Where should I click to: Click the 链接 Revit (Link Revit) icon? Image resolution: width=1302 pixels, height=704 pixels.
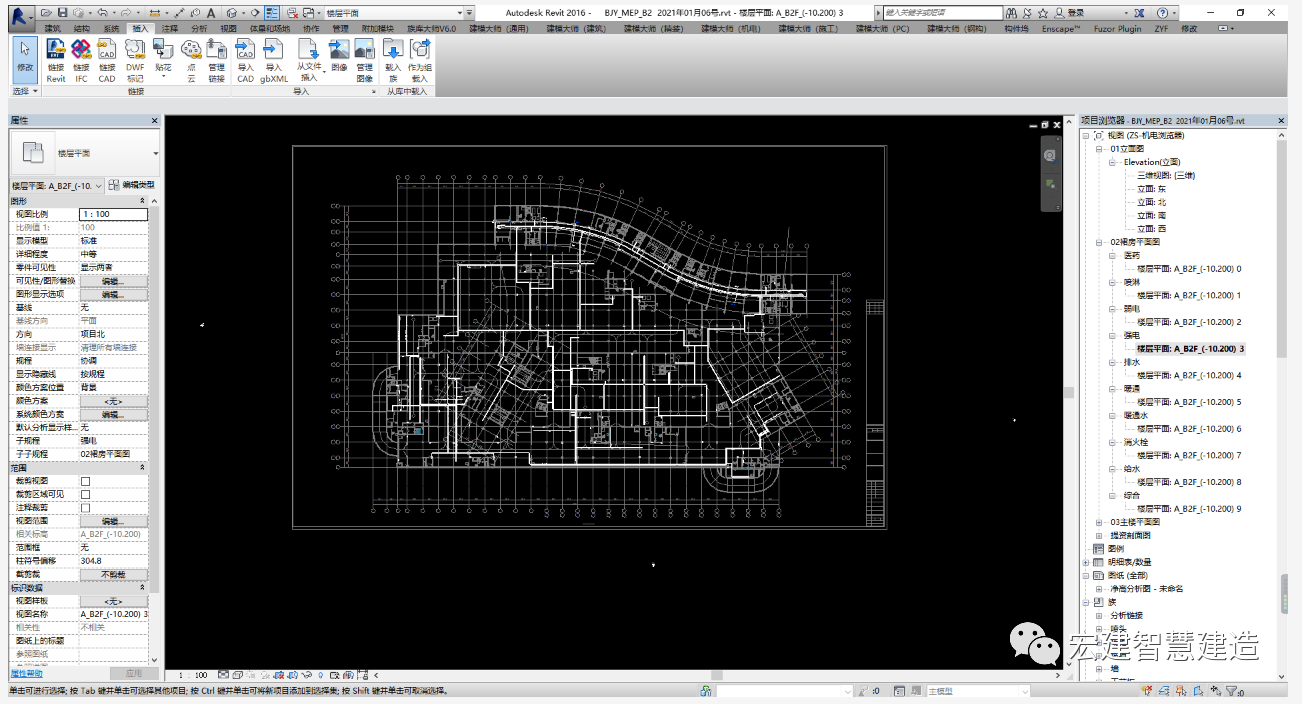56,59
